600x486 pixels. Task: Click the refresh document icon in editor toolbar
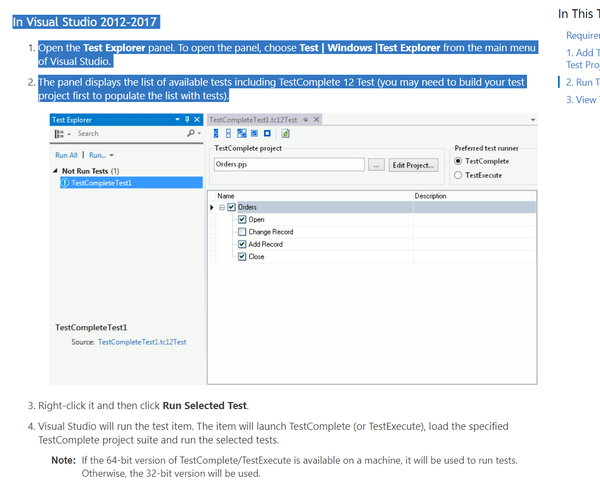(285, 133)
